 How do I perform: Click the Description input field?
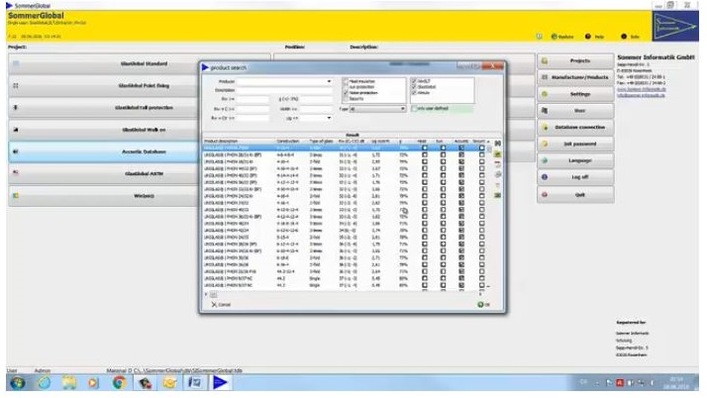285,90
